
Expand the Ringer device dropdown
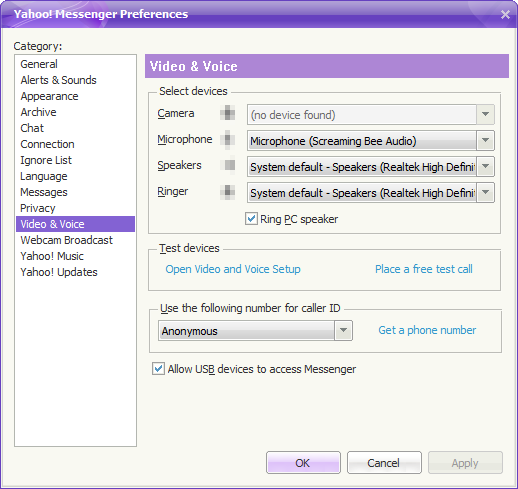[485, 193]
